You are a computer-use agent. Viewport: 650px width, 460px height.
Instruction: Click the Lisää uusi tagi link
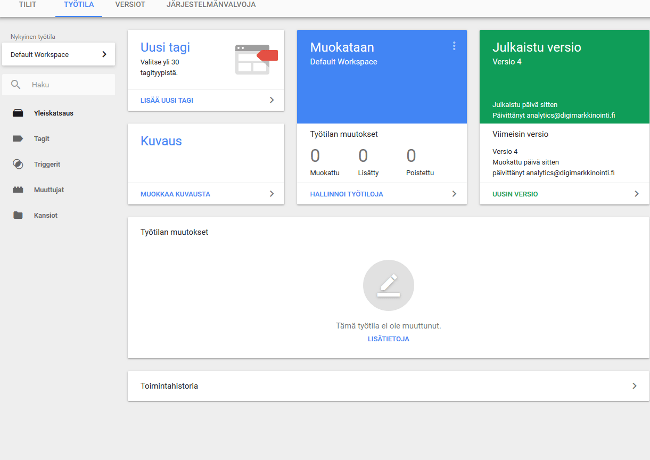(167, 100)
